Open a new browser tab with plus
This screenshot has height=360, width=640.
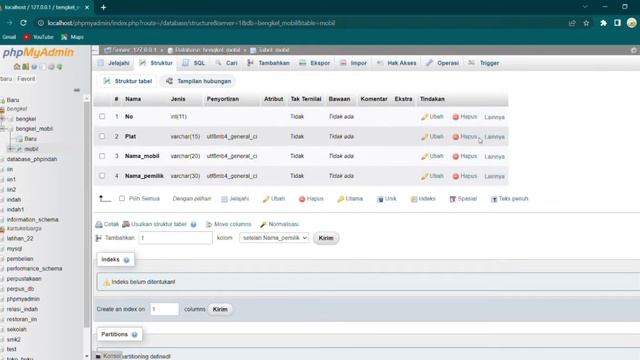[x=103, y=7]
